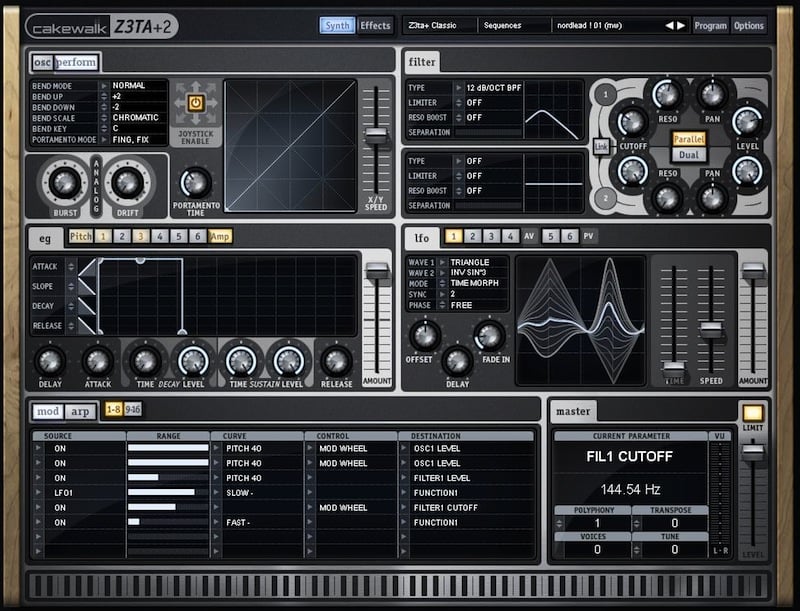The width and height of the screenshot is (800, 611).
Task: Open filter 2 Type dropdown showing OFF
Action: pos(458,161)
